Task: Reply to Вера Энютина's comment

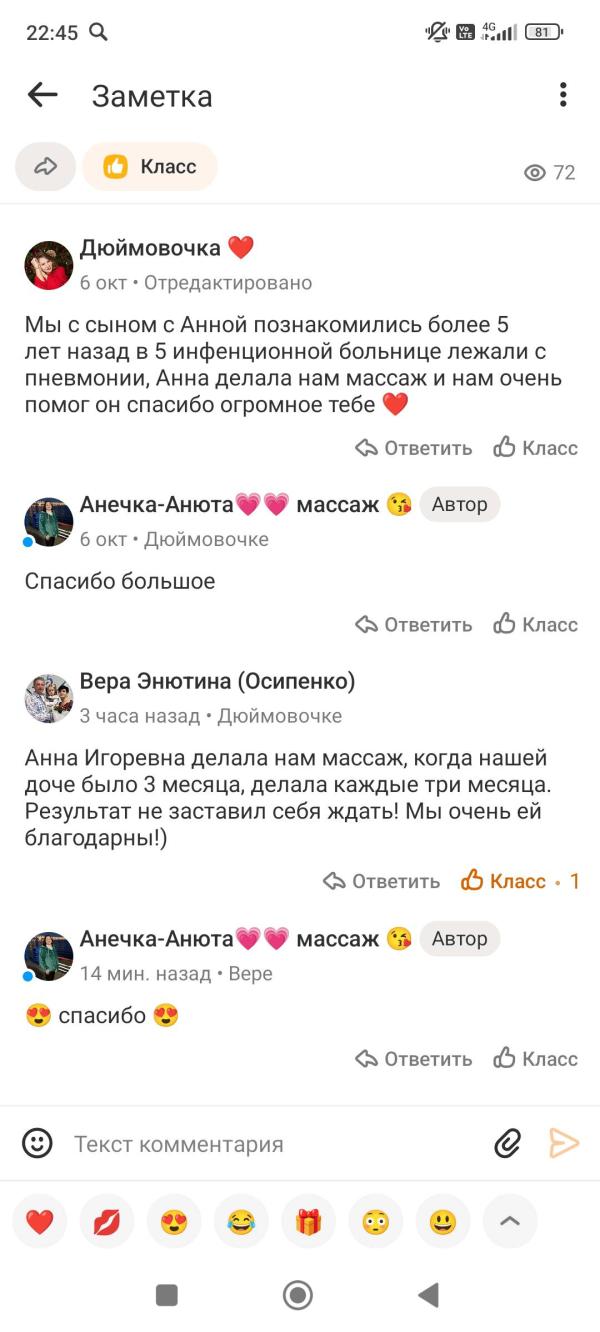Action: [382, 881]
